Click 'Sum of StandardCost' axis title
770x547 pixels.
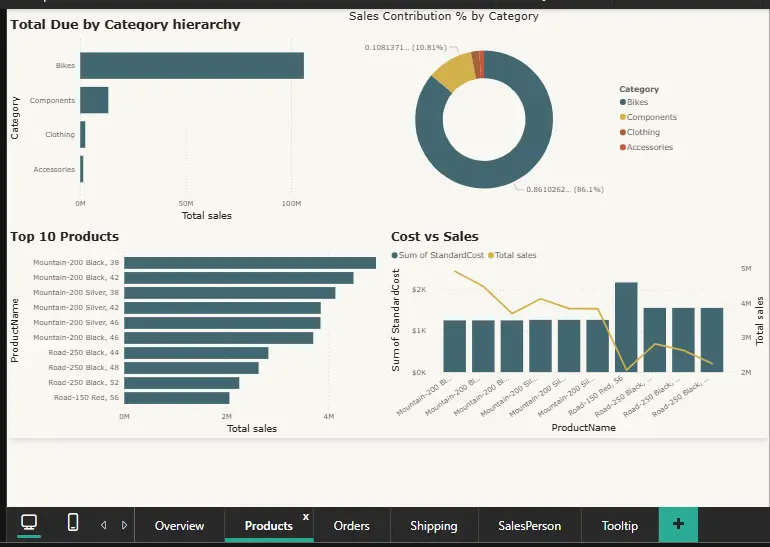coord(396,320)
